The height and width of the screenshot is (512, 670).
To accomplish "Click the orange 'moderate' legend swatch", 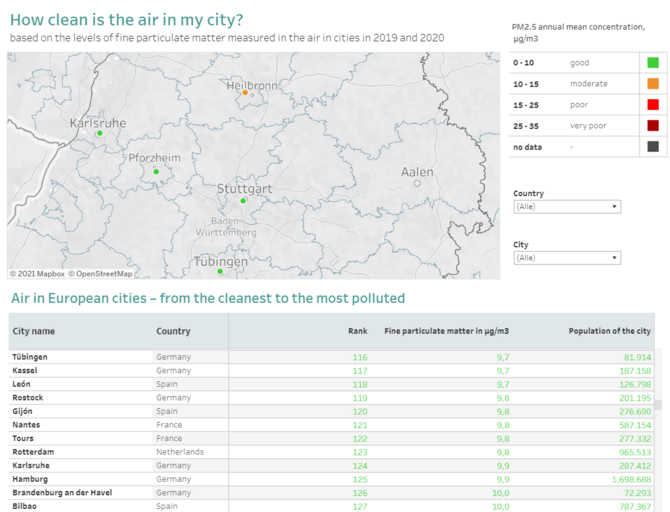I will (x=653, y=84).
